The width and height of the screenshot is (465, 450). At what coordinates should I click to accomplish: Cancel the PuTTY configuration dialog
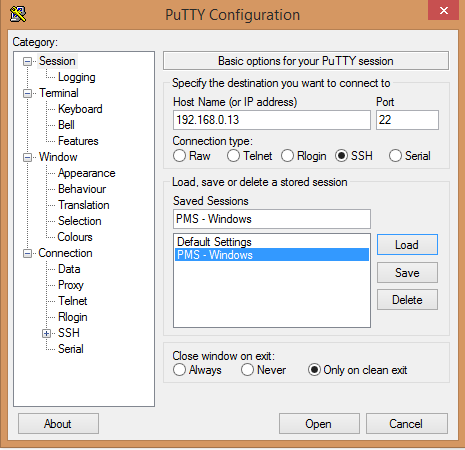[x=406, y=424]
